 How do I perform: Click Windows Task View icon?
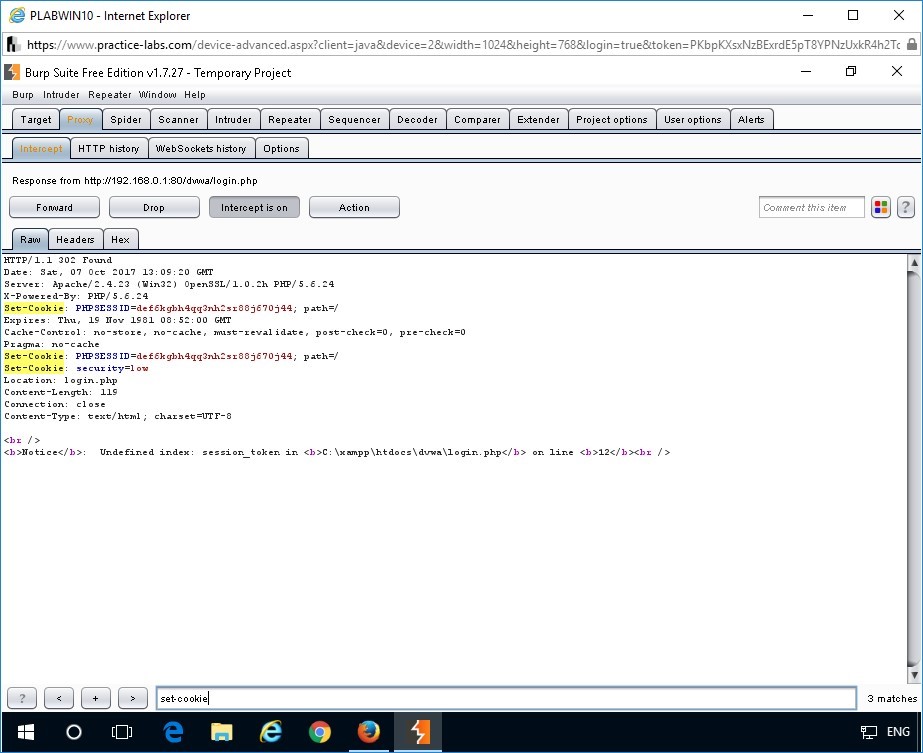122,732
